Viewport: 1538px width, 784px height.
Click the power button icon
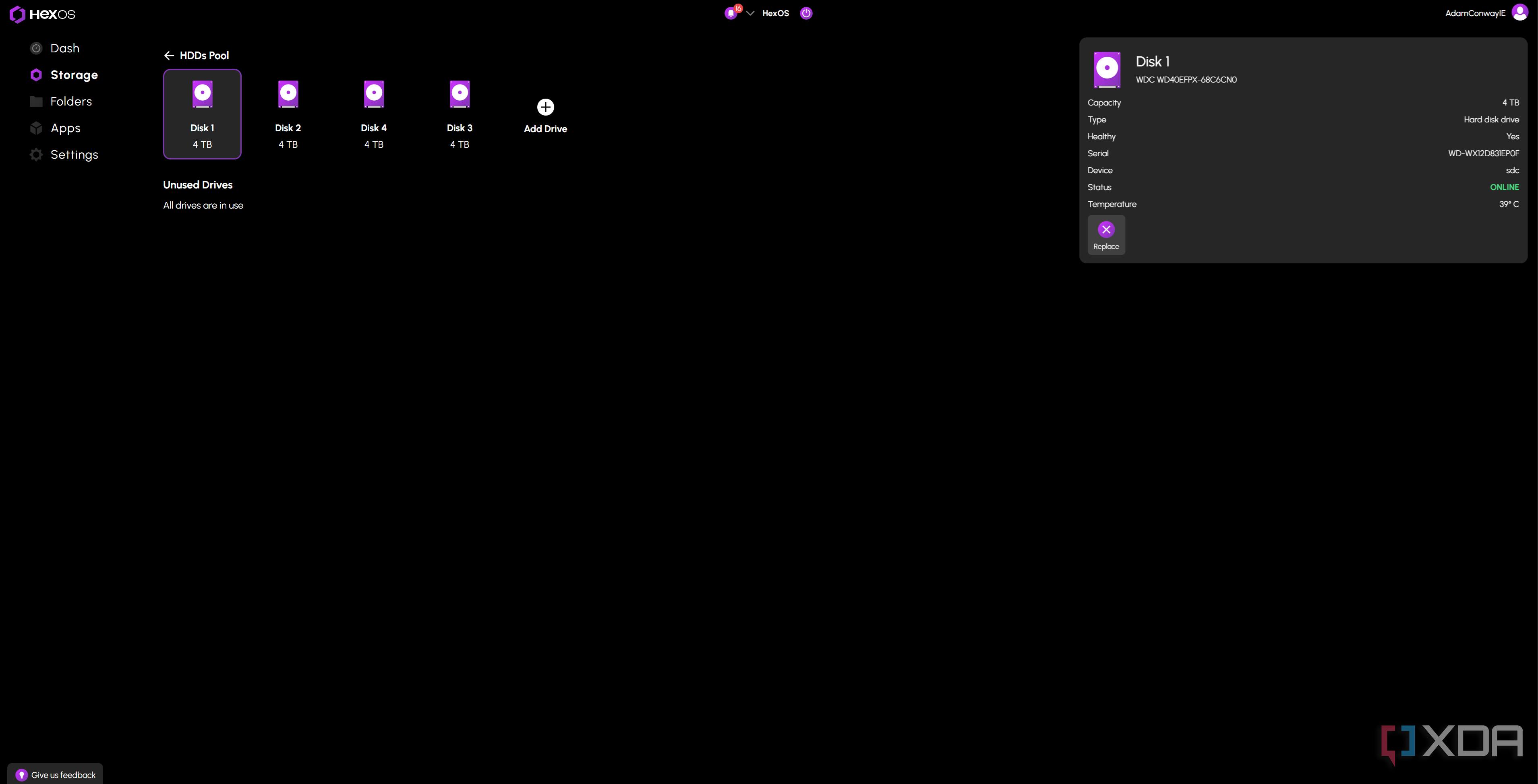[x=806, y=13]
